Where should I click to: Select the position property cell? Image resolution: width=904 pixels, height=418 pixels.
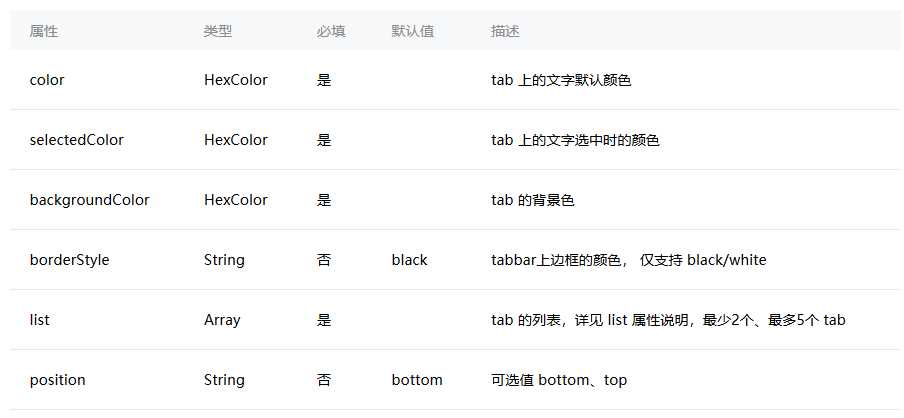pyautogui.click(x=57, y=381)
